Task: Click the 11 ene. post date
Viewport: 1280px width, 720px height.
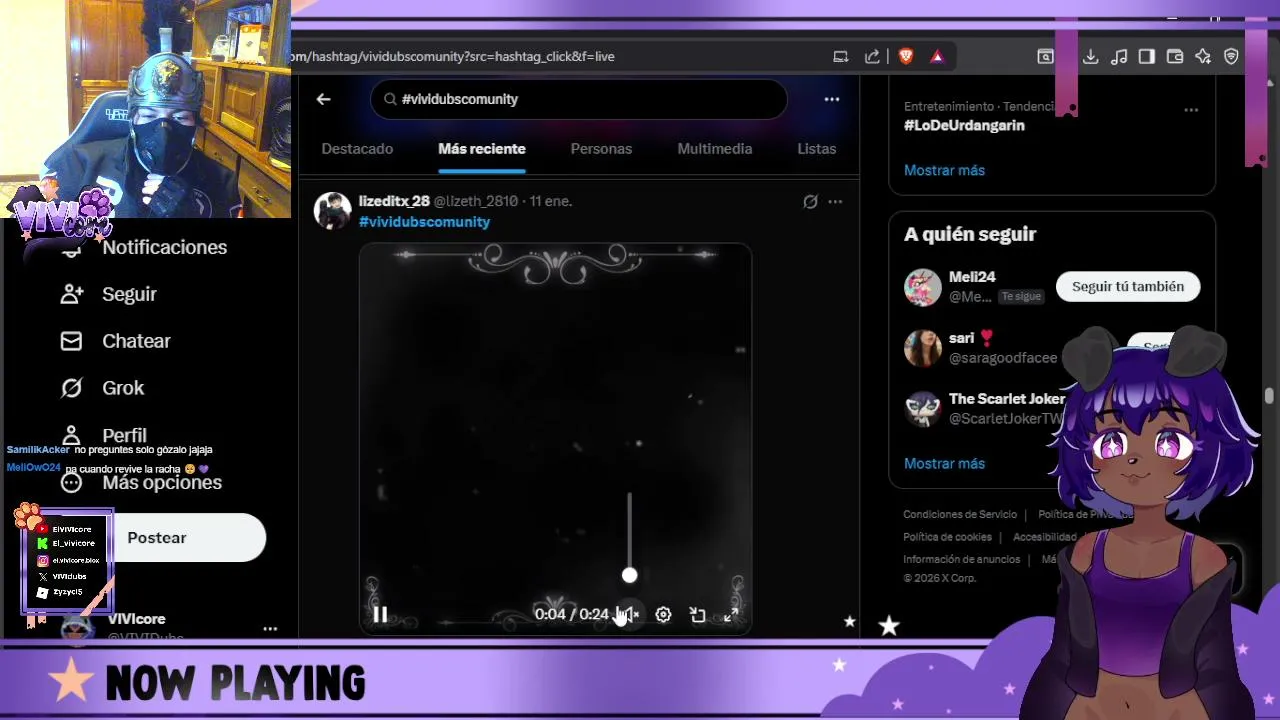Action: [x=551, y=201]
